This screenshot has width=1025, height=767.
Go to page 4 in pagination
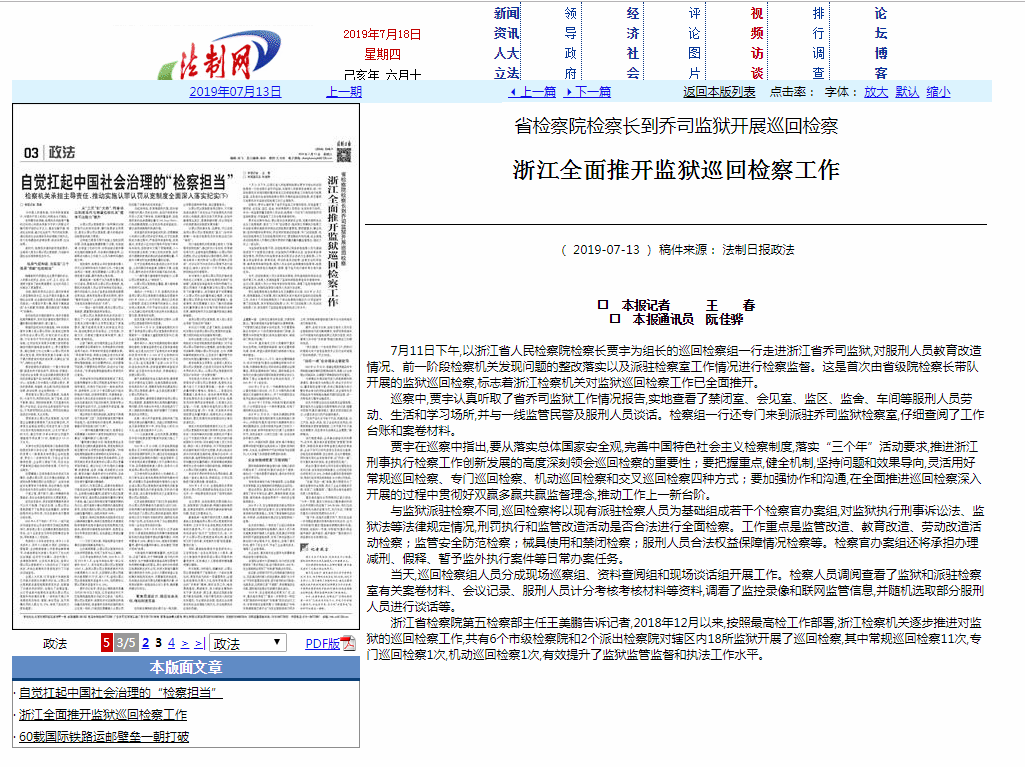click(172, 643)
